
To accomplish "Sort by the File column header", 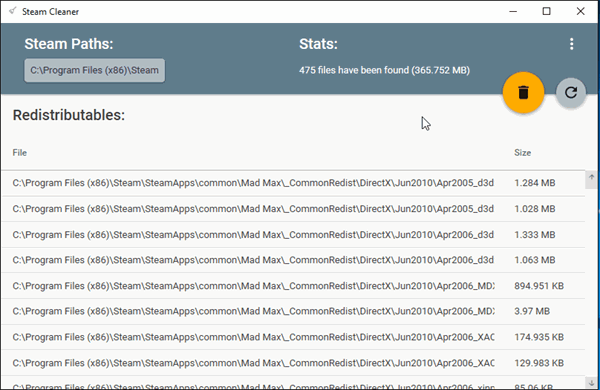I will coord(20,153).
